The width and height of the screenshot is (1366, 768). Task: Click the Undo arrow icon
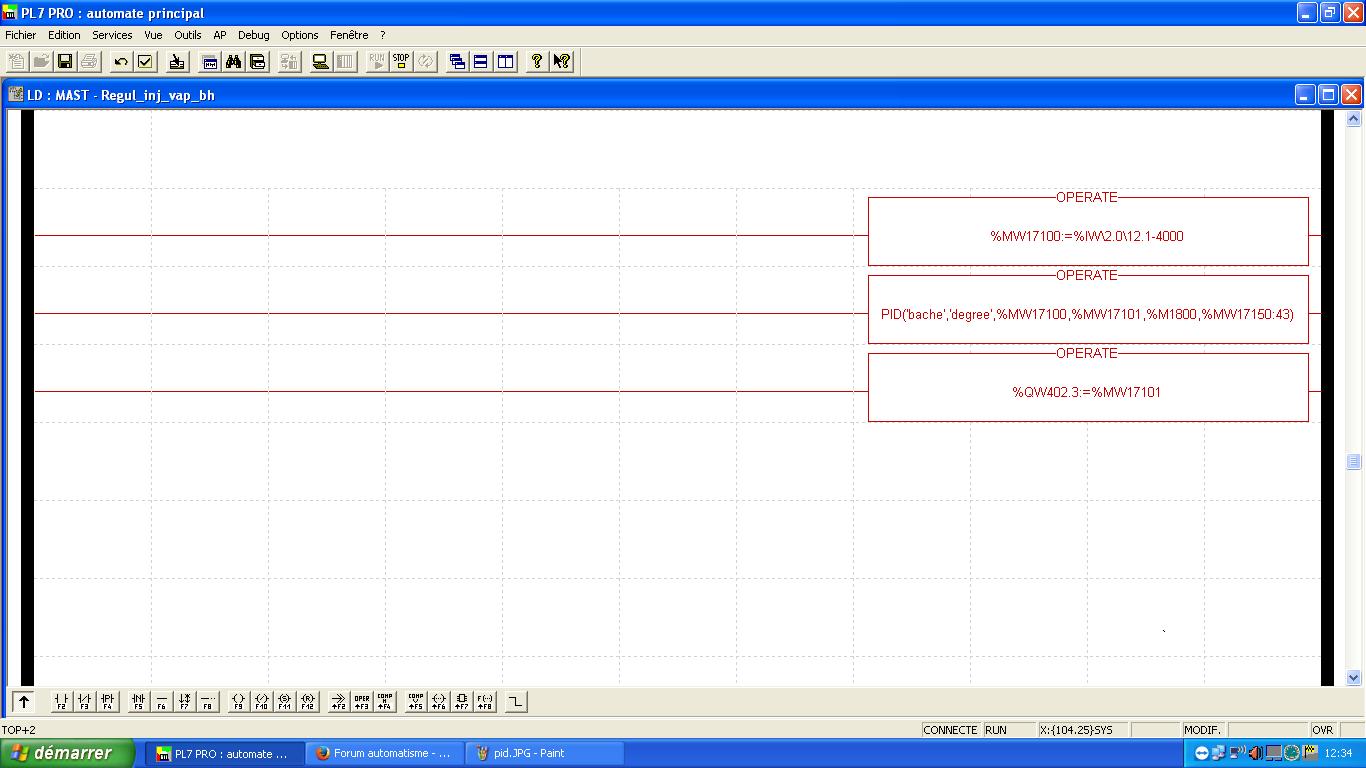[121, 62]
